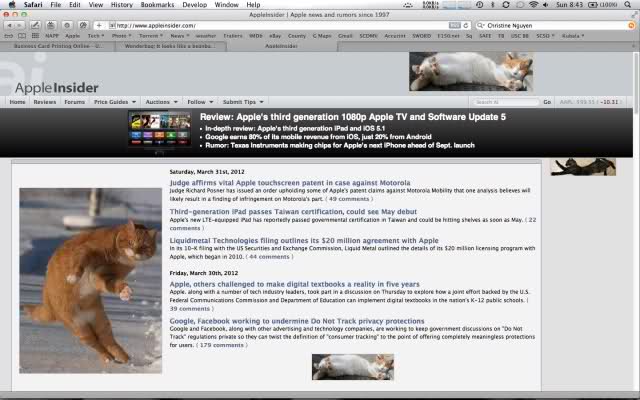This screenshot has width=640, height=400.
Task: Open the Window menu
Action: click(226, 5)
